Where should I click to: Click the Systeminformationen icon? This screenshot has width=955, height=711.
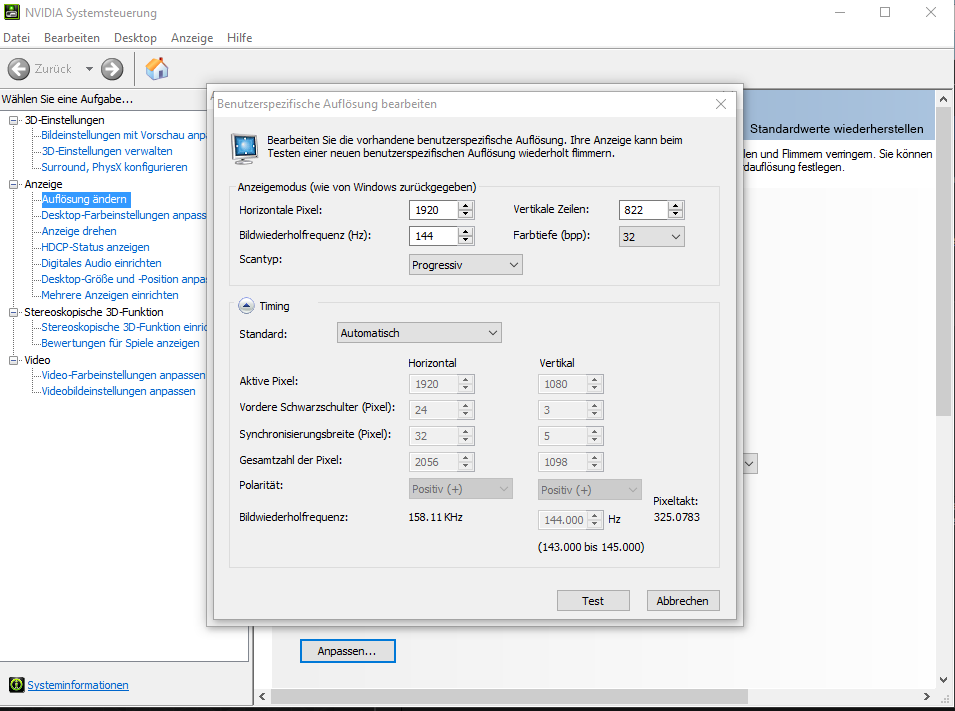[16, 685]
